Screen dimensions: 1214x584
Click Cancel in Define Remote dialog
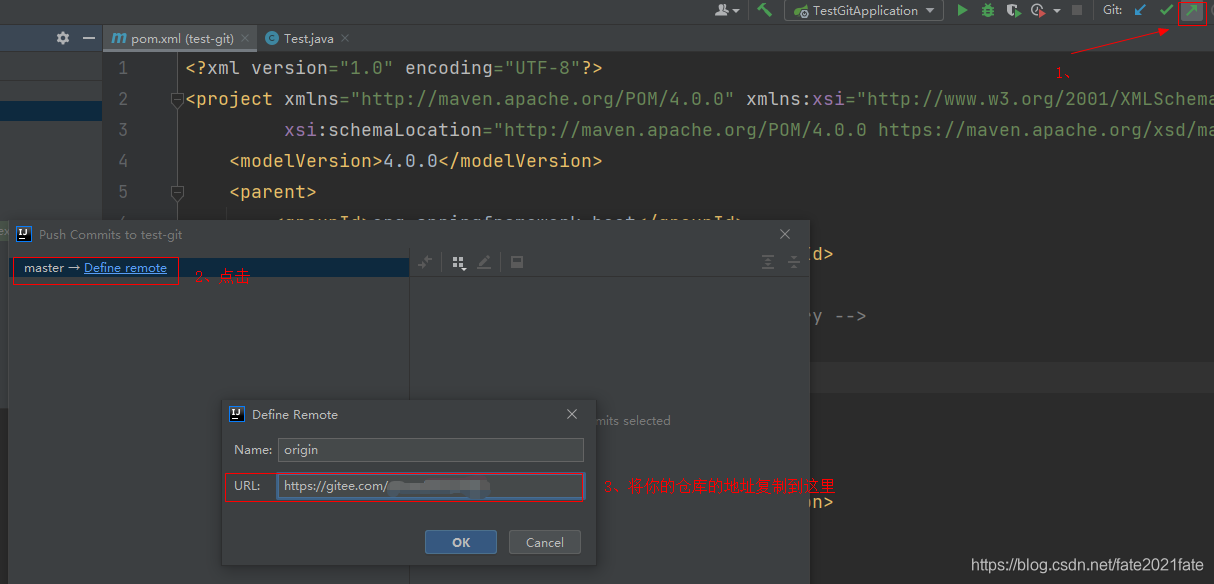click(545, 542)
